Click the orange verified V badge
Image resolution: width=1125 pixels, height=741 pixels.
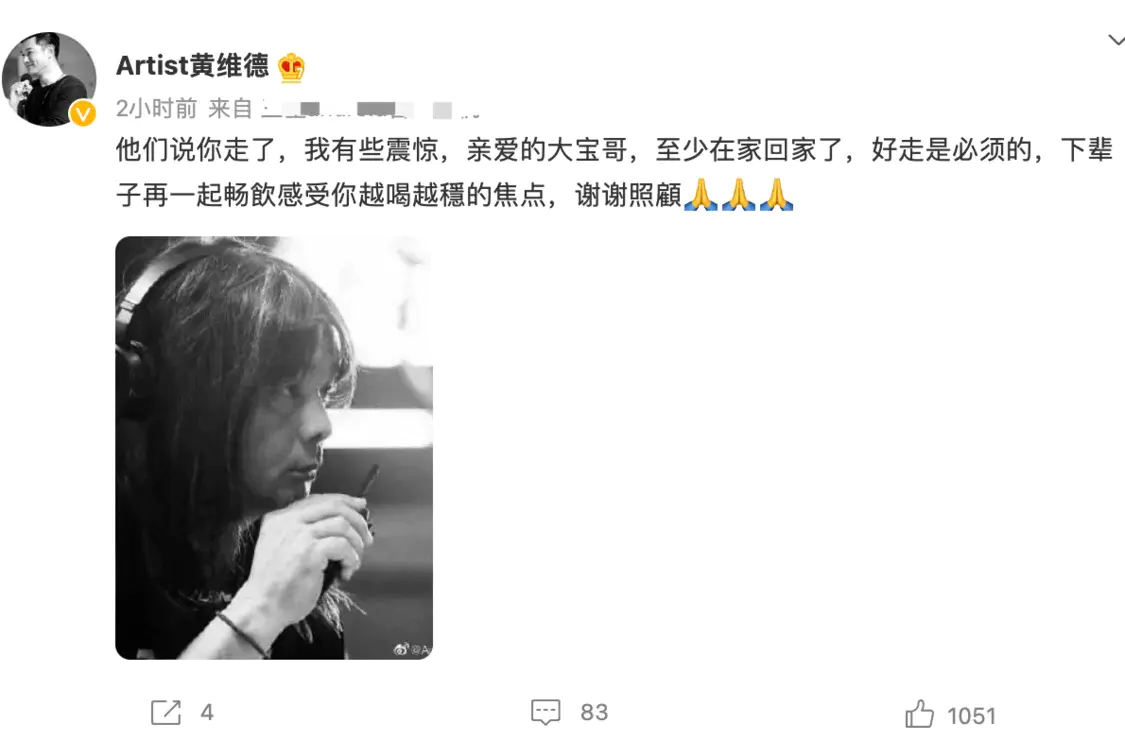tap(83, 113)
